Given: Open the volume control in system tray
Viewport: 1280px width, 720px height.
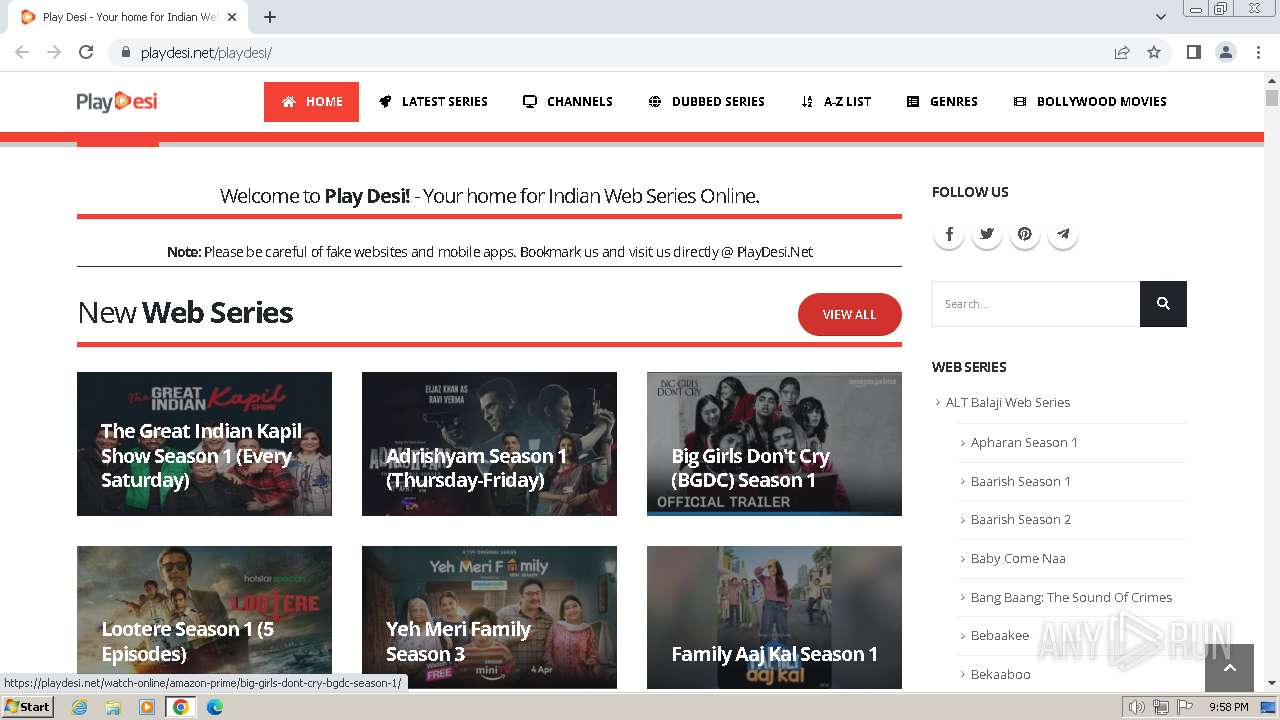Looking at the screenshot, I should 1137,707.
